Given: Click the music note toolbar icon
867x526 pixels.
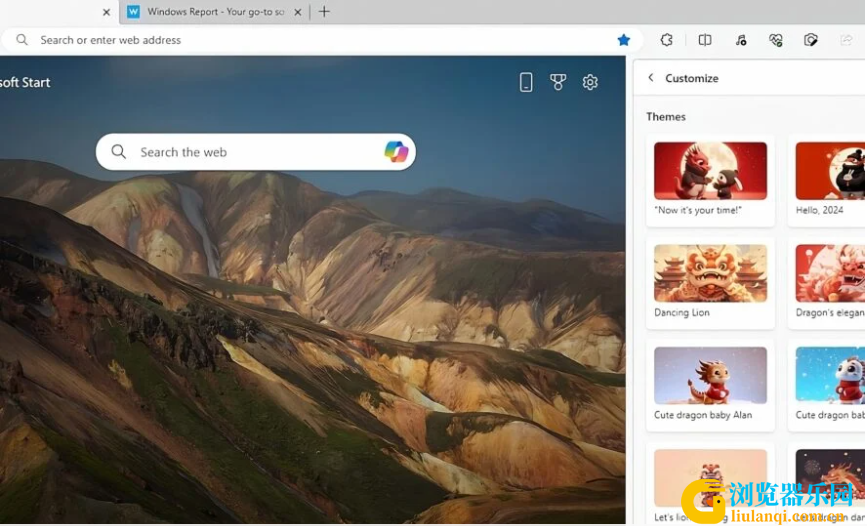Looking at the screenshot, I should click(x=740, y=40).
